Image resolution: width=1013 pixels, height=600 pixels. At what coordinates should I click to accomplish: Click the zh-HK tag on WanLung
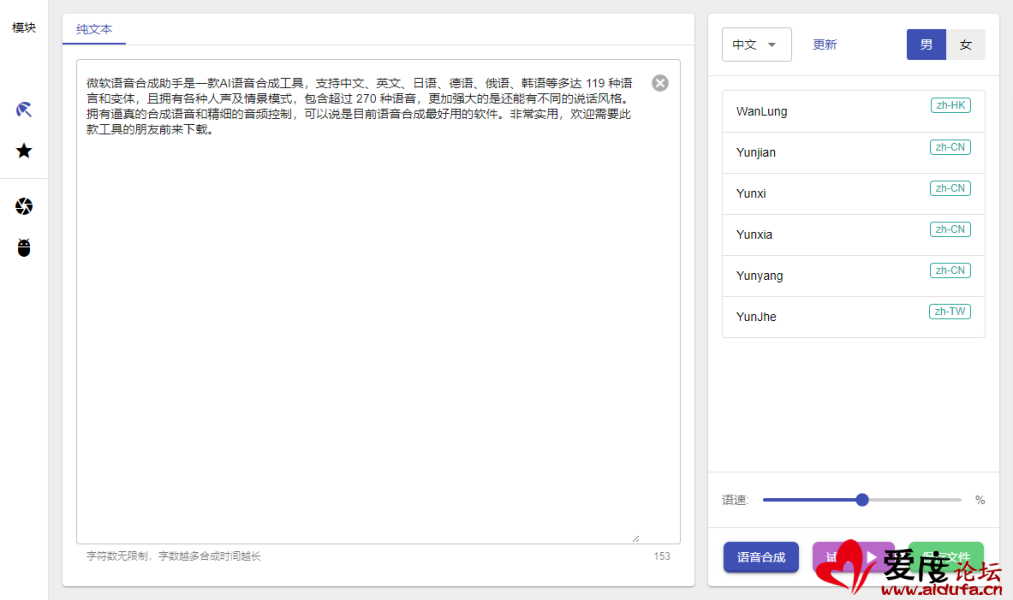[x=950, y=105]
